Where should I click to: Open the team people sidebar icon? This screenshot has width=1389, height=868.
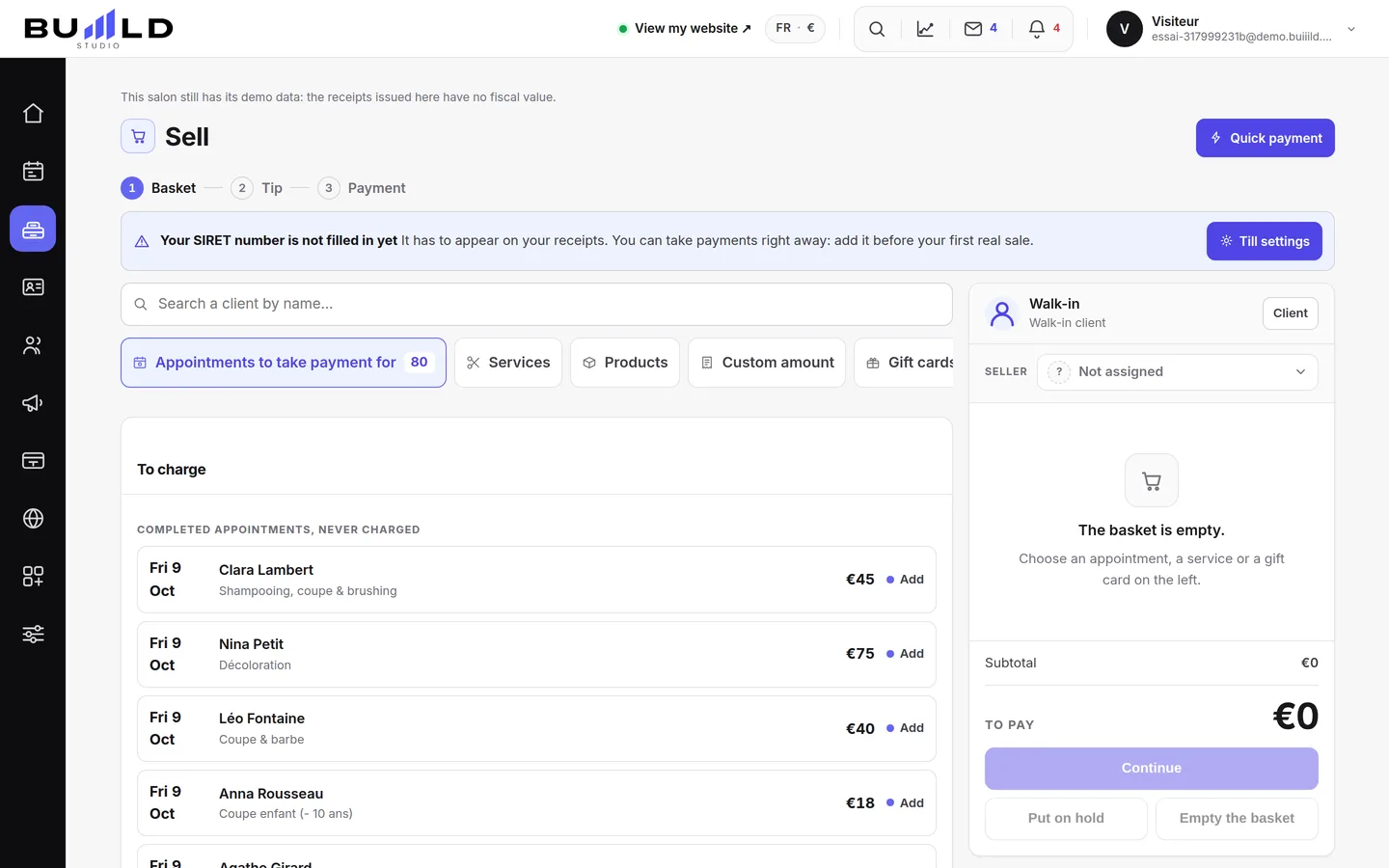click(x=33, y=345)
